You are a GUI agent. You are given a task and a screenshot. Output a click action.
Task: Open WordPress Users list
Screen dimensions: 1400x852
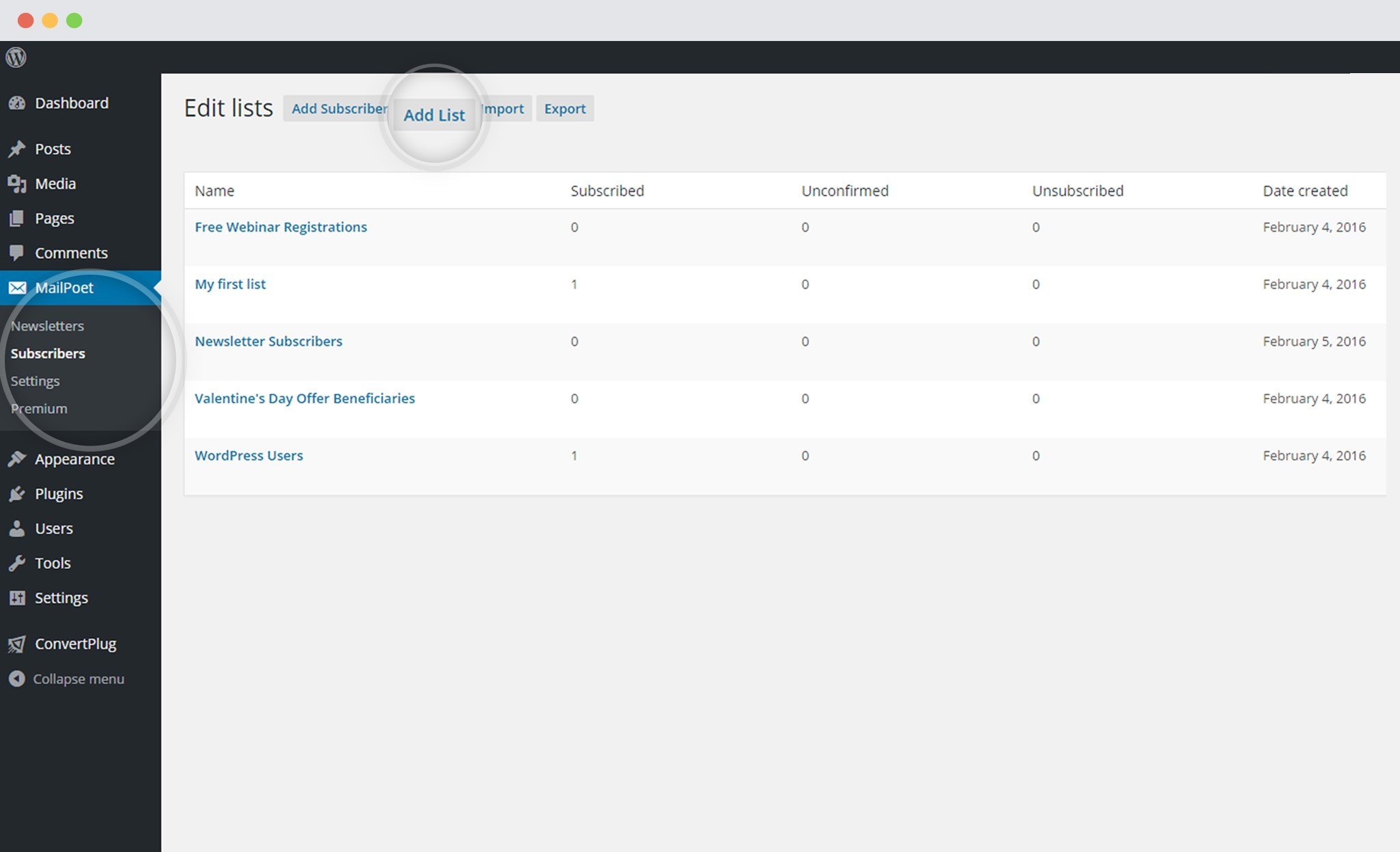249,455
